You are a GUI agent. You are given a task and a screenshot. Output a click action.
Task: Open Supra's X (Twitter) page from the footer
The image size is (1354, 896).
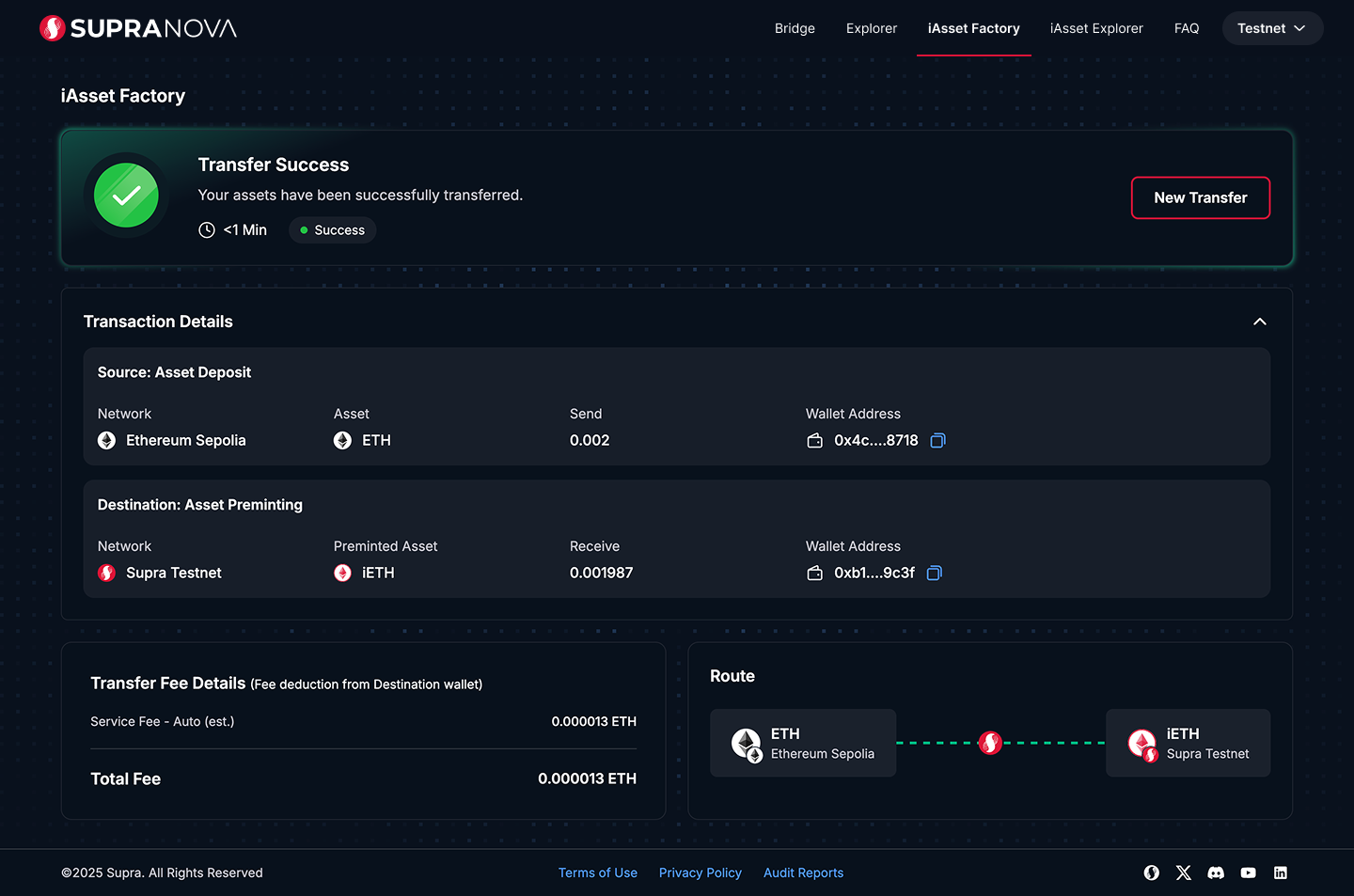click(1184, 872)
